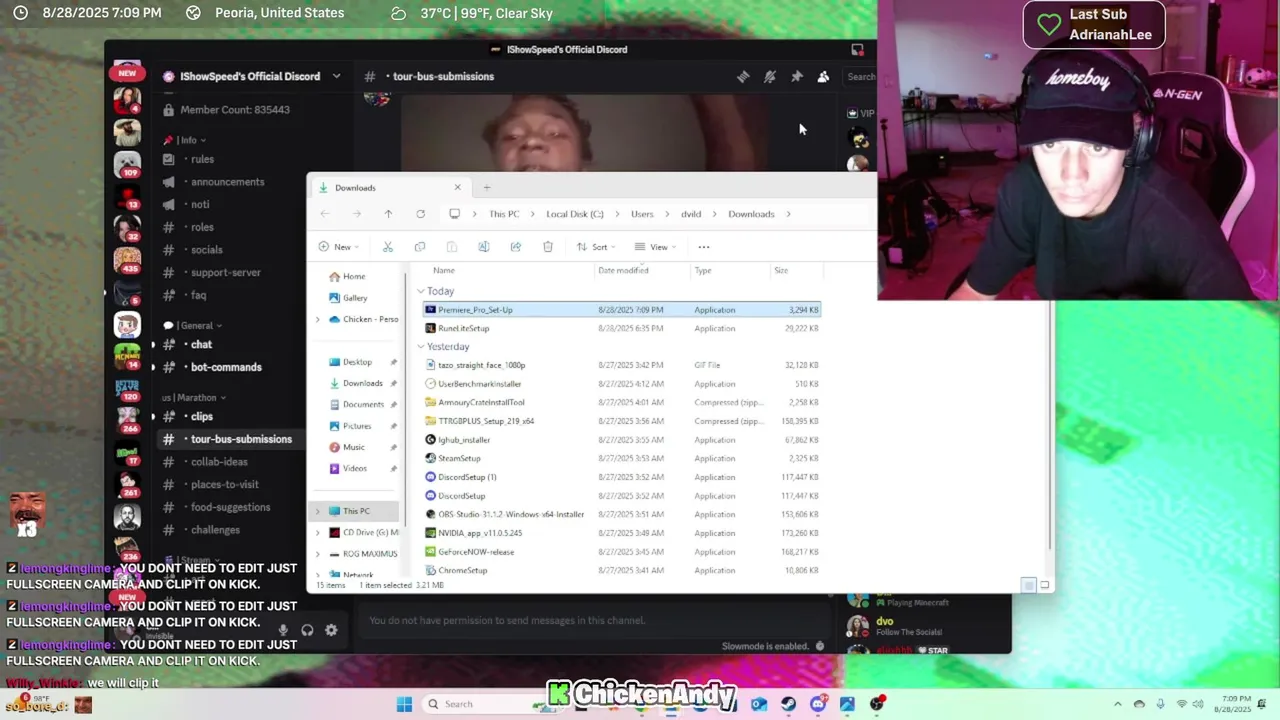The width and height of the screenshot is (1280, 720).
Task: Refresh the Downloads folder view
Action: pyautogui.click(x=420, y=214)
